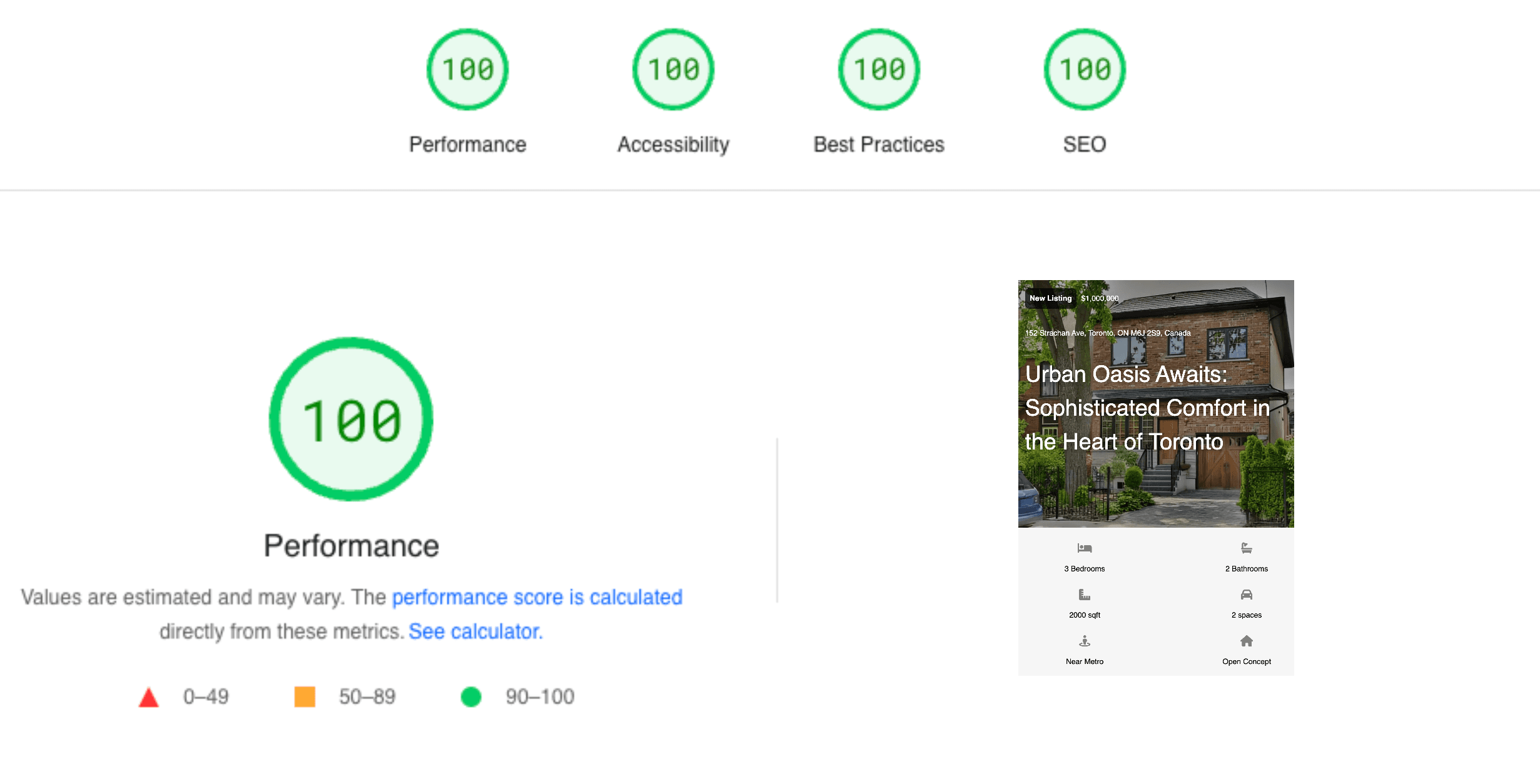Click the Best Practices score circle

click(x=878, y=69)
